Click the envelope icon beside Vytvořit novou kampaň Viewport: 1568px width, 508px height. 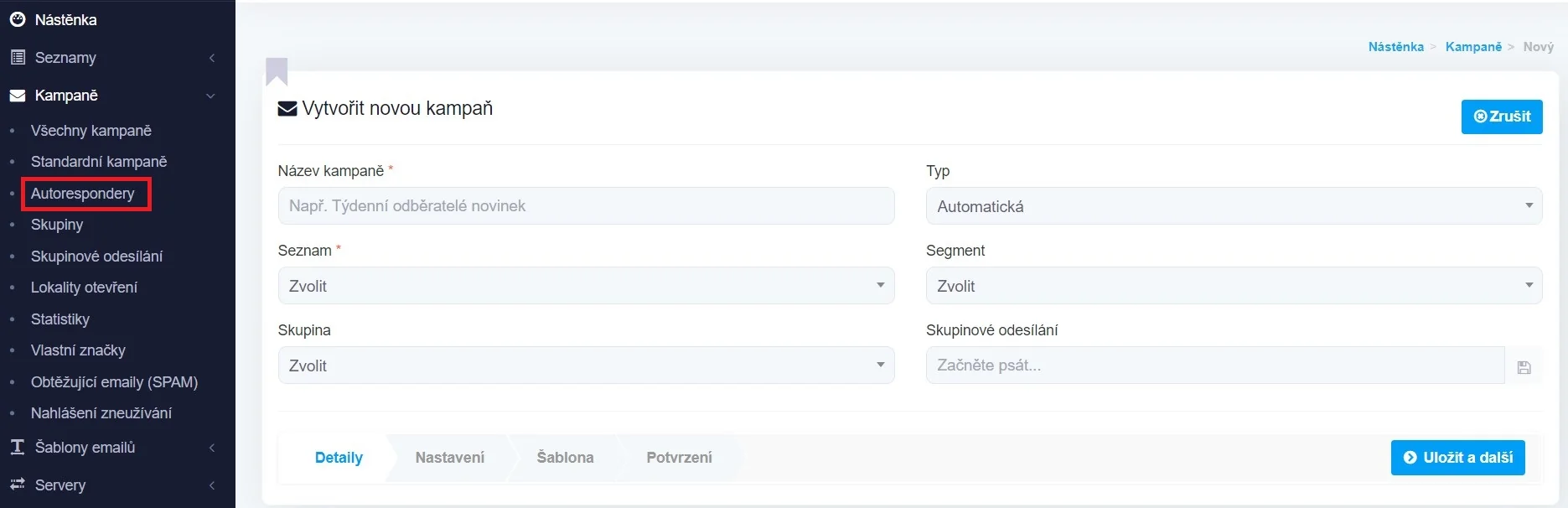[287, 109]
